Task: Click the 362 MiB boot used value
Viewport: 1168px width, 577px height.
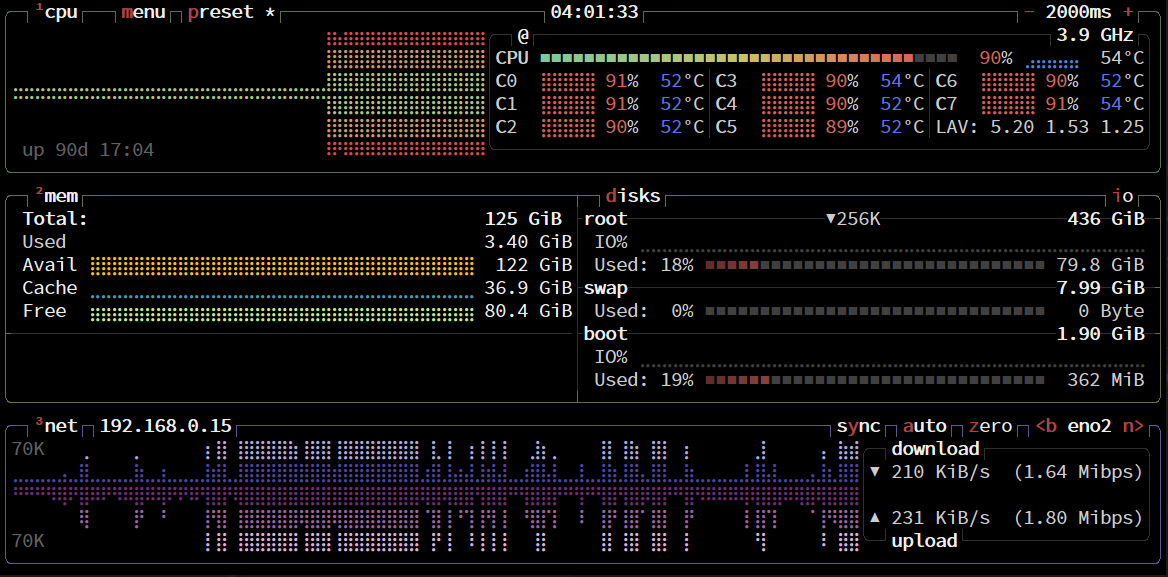Action: (x=1106, y=380)
